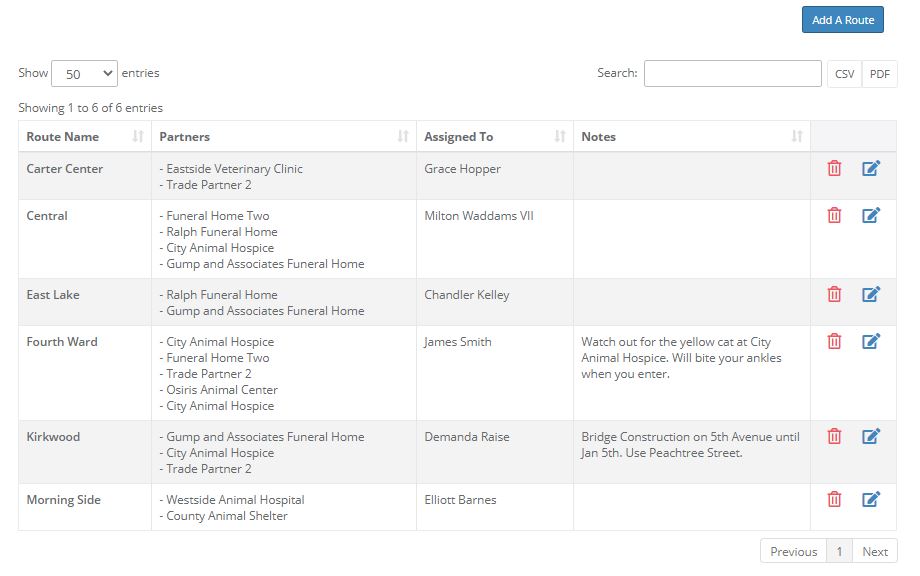Select page 1 in pagination
This screenshot has width=920, height=576.
839,551
